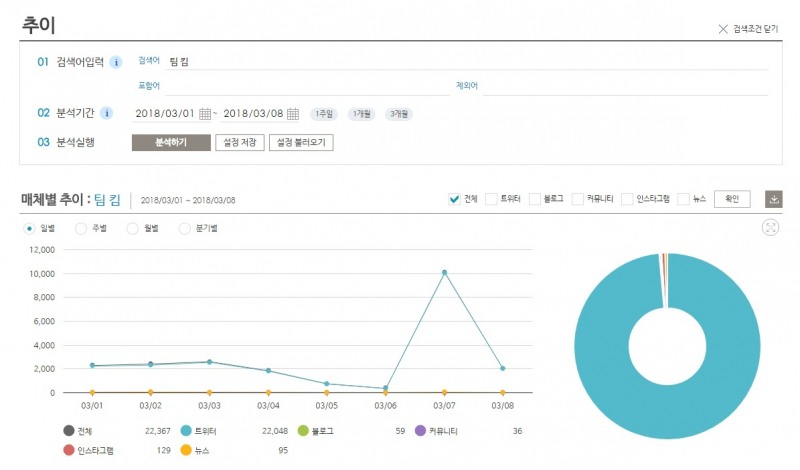Click news count value 95
Image resolution: width=800 pixels, height=470 pixels.
coord(283,451)
